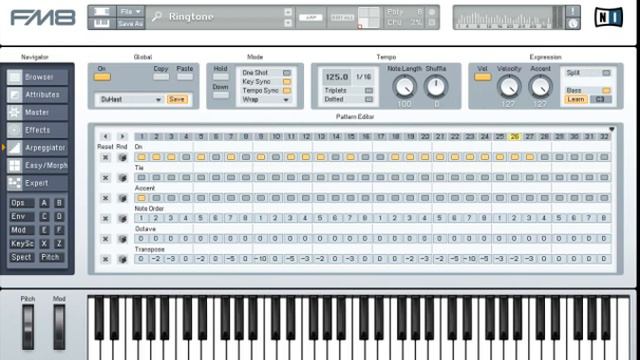640x360 pixels.
Task: Click the Paste button in Global
Action: click(x=185, y=77)
